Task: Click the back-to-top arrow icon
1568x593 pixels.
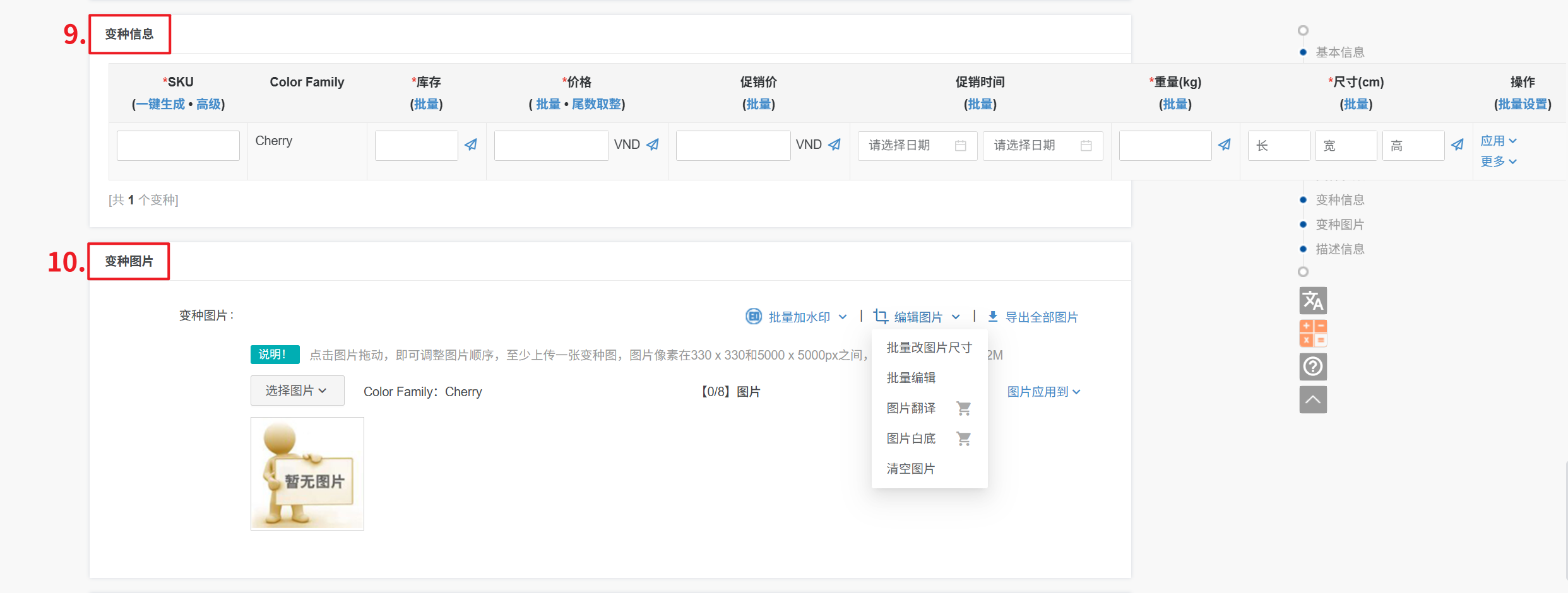Action: point(1313,400)
